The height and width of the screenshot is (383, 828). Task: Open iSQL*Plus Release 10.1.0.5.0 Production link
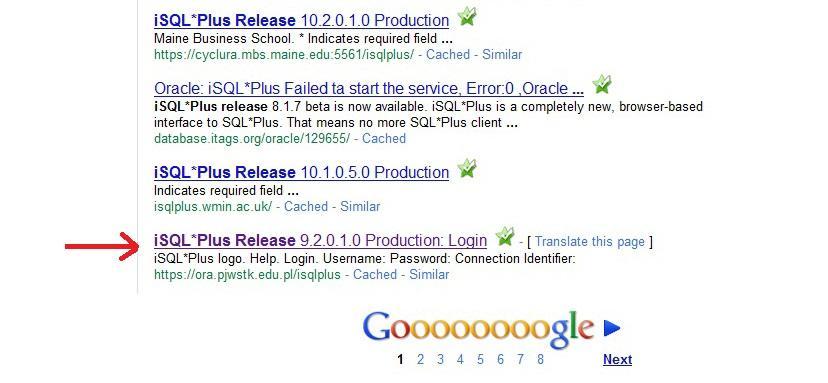[x=302, y=172]
